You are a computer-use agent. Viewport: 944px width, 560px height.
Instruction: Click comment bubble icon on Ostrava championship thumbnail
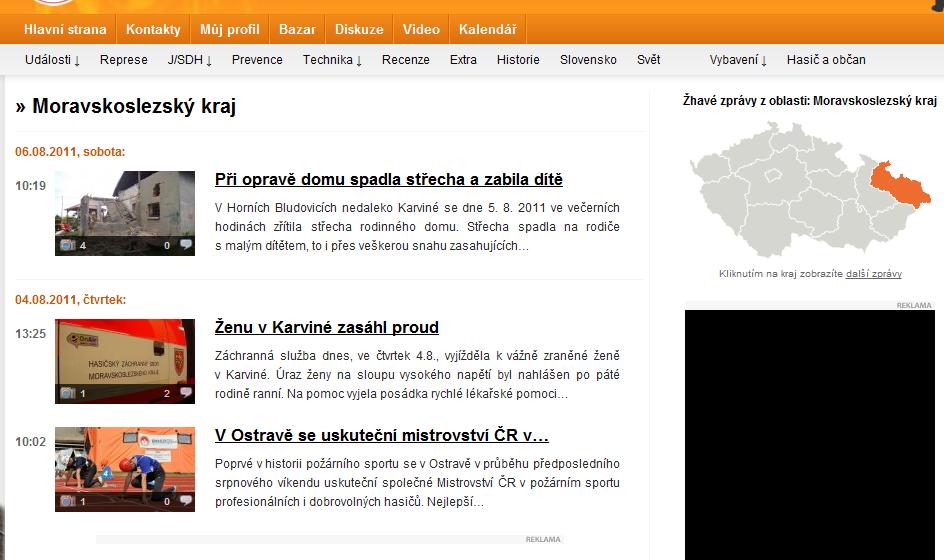point(185,501)
